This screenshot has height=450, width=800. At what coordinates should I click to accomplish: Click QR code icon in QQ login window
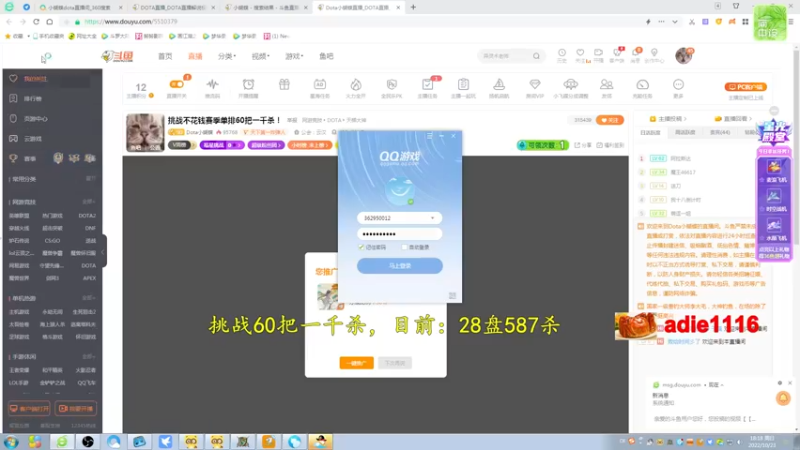452,295
